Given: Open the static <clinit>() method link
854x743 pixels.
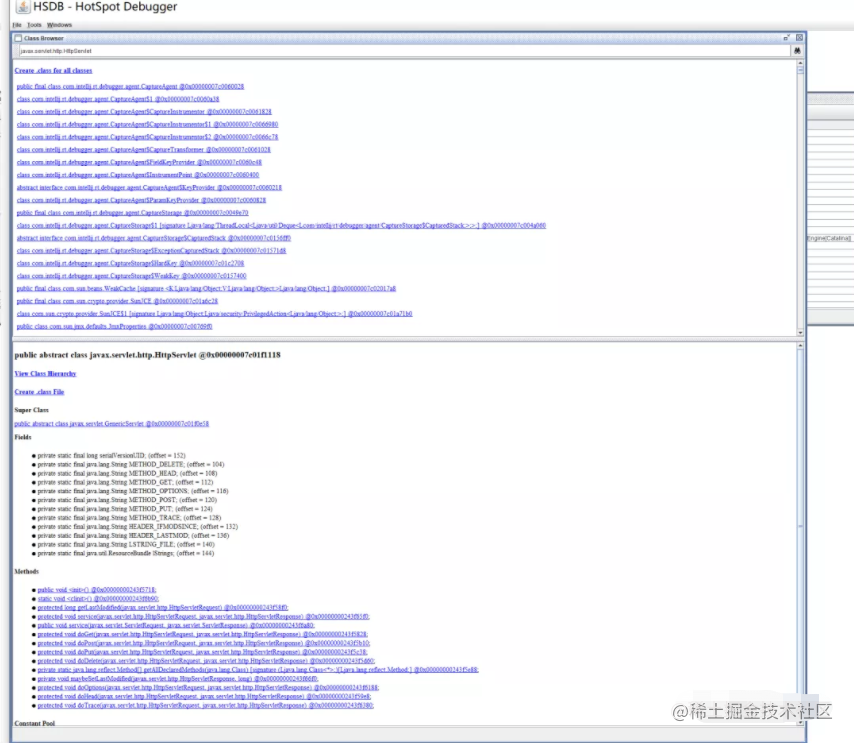Looking at the screenshot, I should coord(98,598).
